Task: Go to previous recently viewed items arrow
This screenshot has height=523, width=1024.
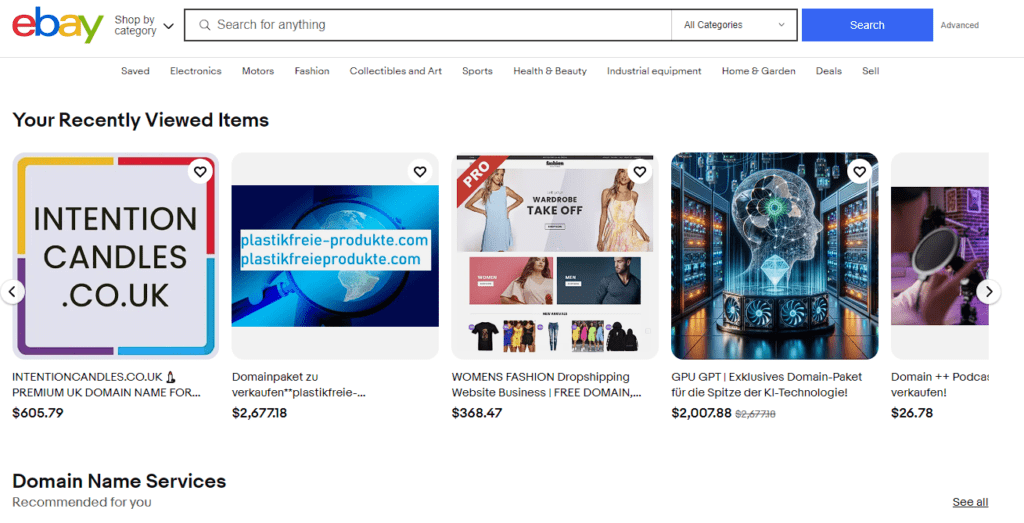Action: (12, 291)
